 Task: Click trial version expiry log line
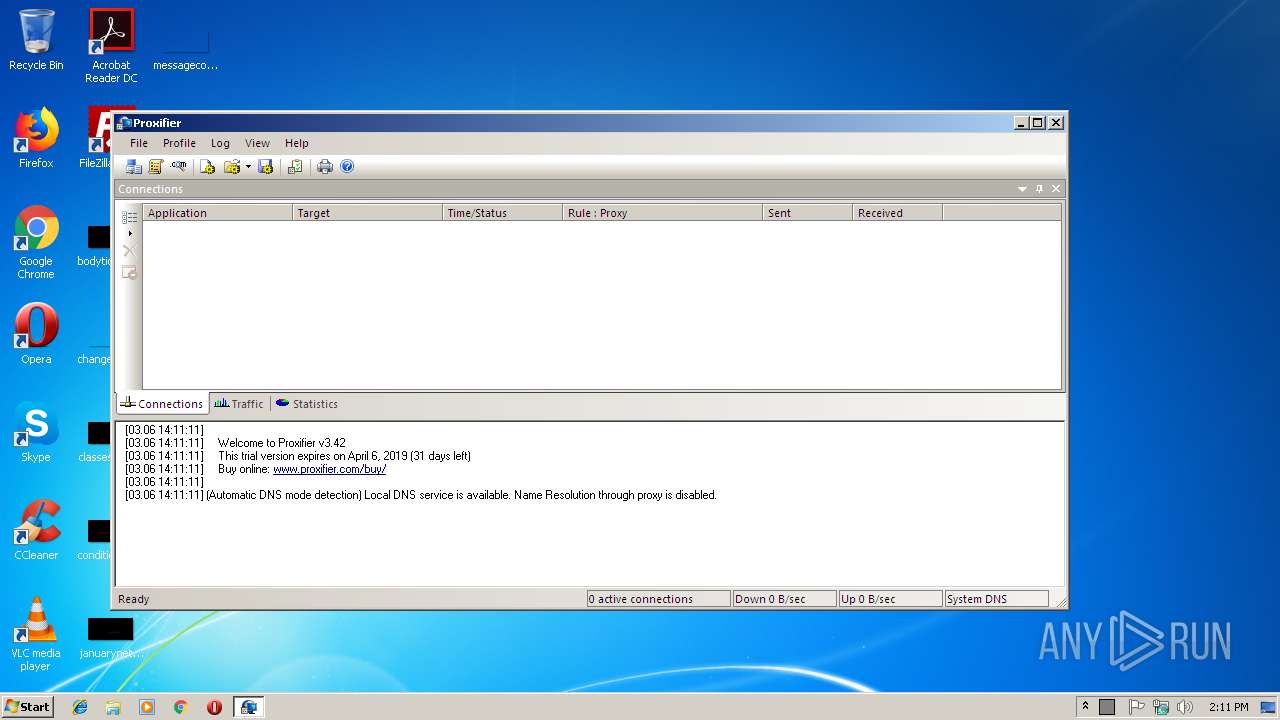point(344,456)
